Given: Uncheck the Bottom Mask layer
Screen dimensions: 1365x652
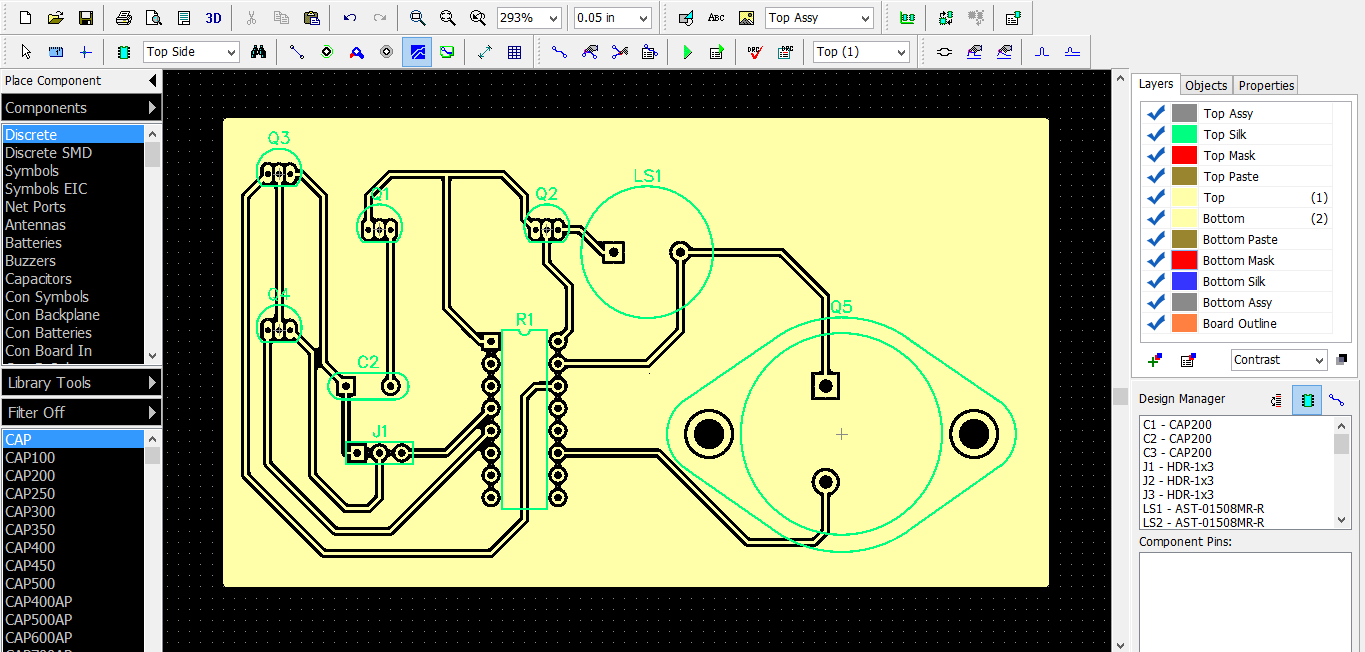Looking at the screenshot, I should (x=1156, y=259).
